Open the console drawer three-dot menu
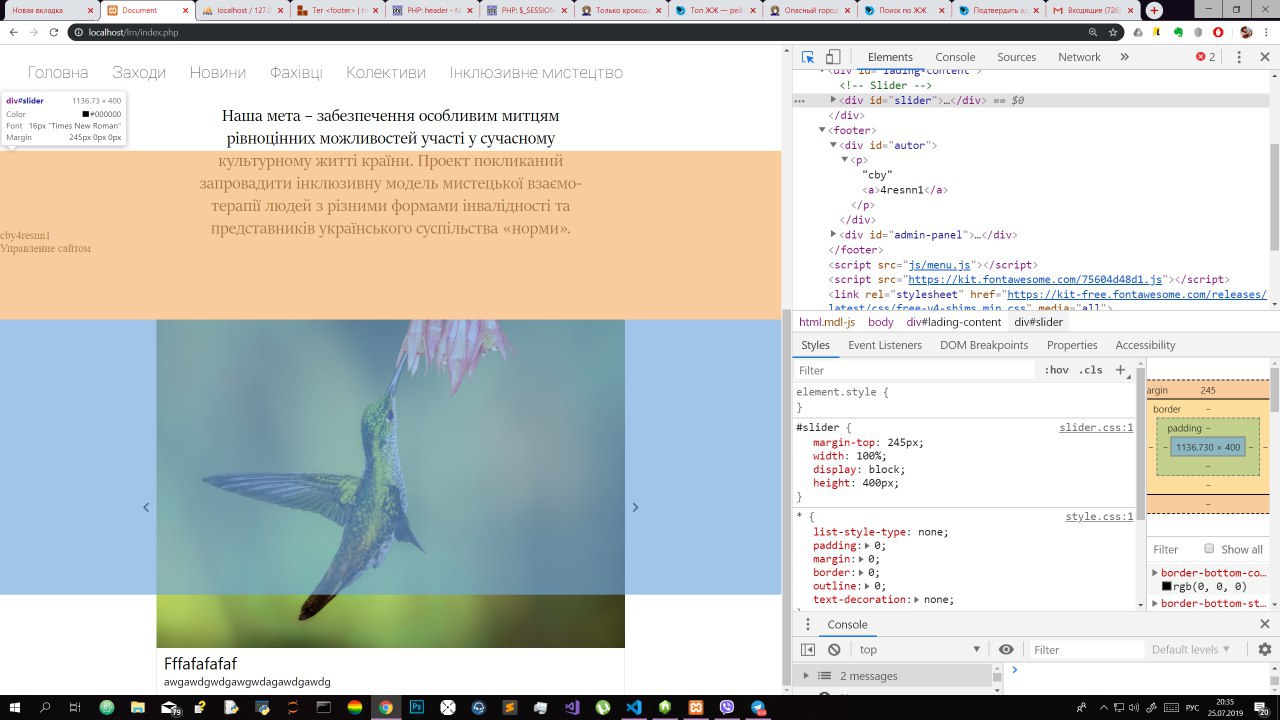 click(808, 624)
